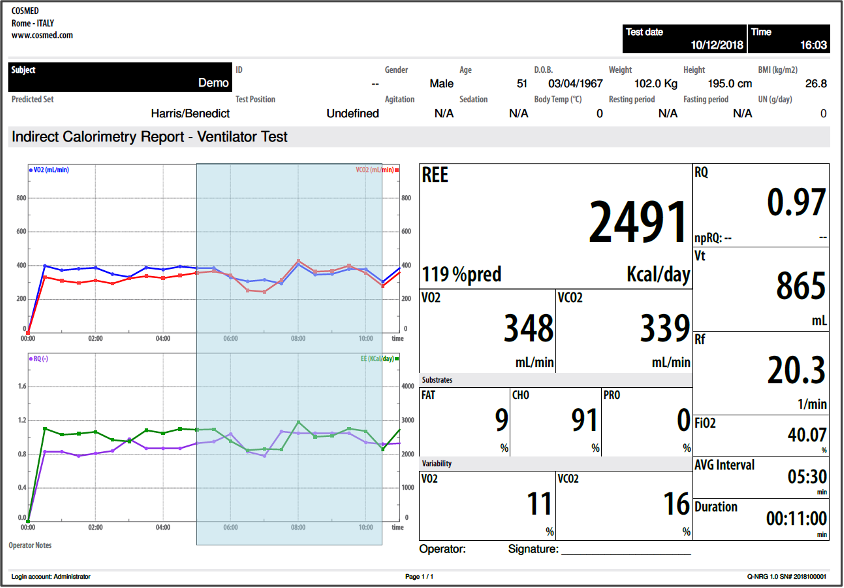Click the Rf 20.3 reading
Screen dimensions: 844x588
click(x=796, y=370)
